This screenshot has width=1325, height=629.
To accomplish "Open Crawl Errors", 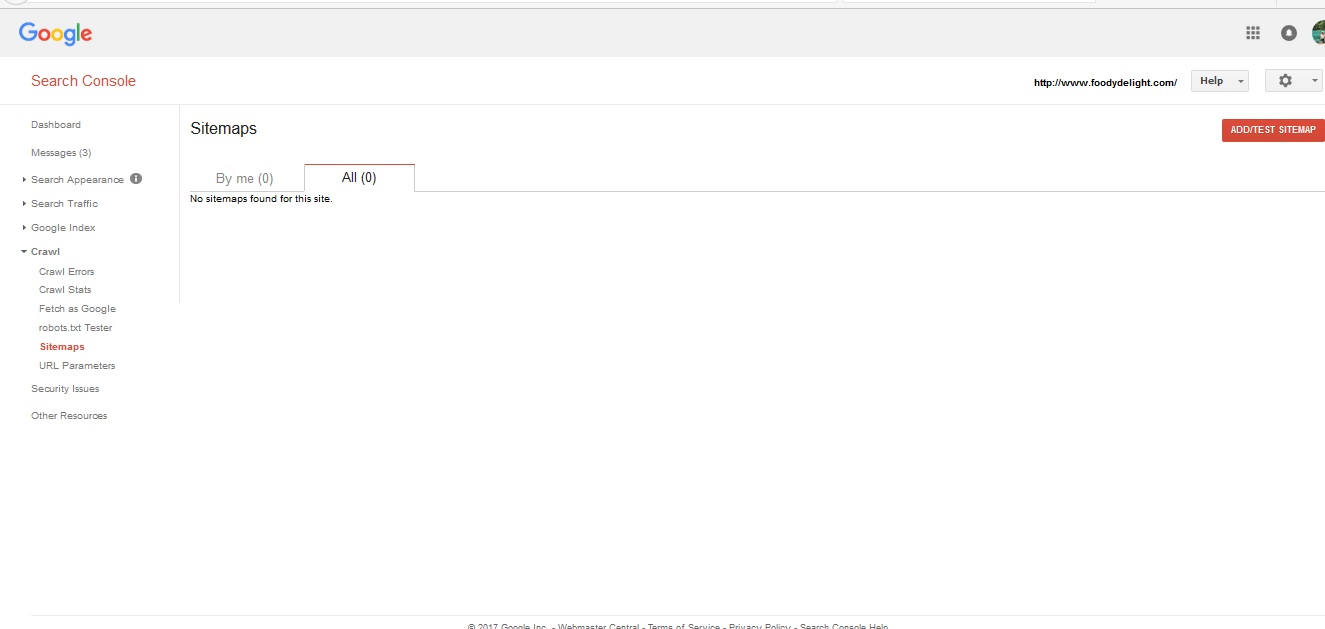I will point(67,272).
